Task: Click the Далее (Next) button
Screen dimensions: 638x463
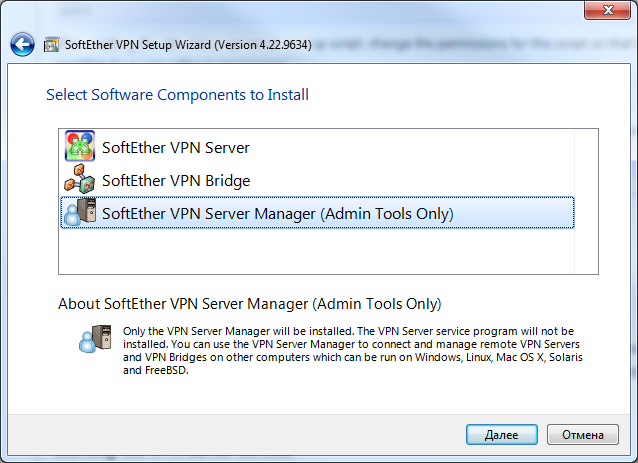Action: point(502,435)
